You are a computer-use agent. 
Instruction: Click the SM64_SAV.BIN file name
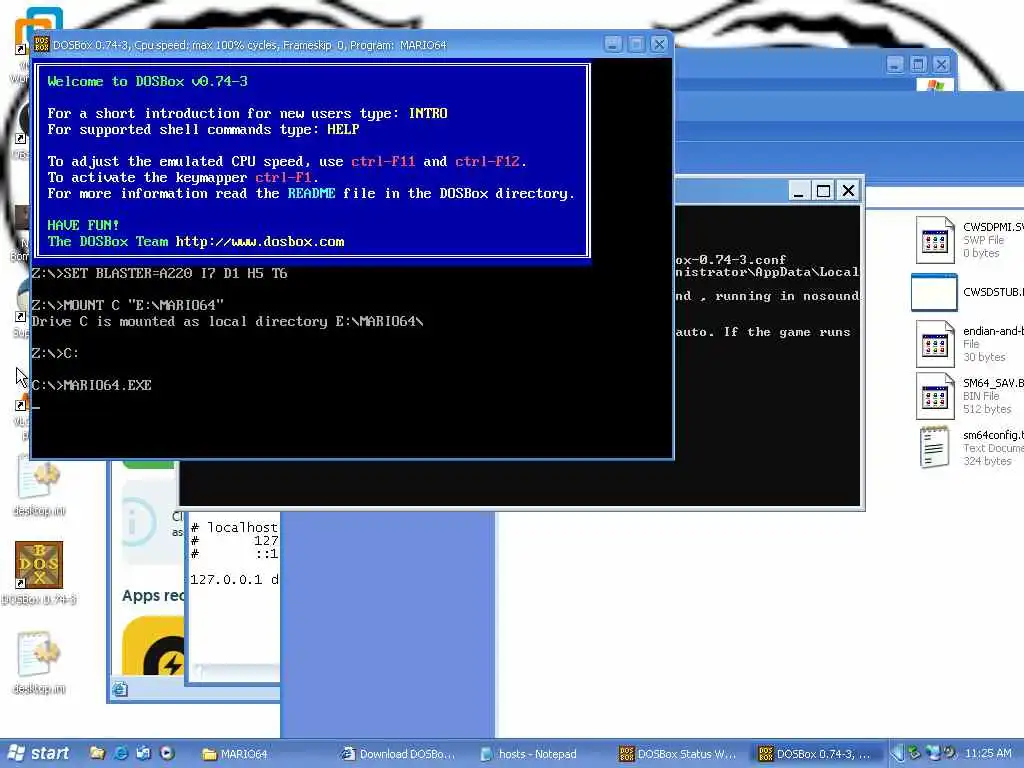[993, 383]
